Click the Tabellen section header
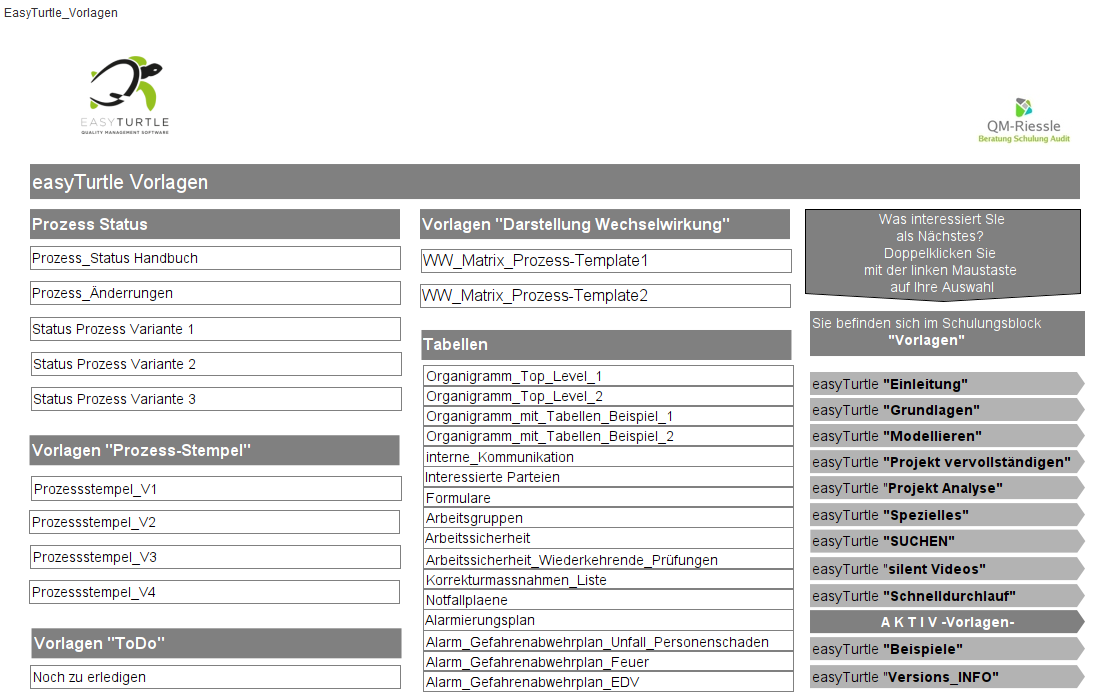Viewport: 1105px width, 700px height. pos(606,345)
